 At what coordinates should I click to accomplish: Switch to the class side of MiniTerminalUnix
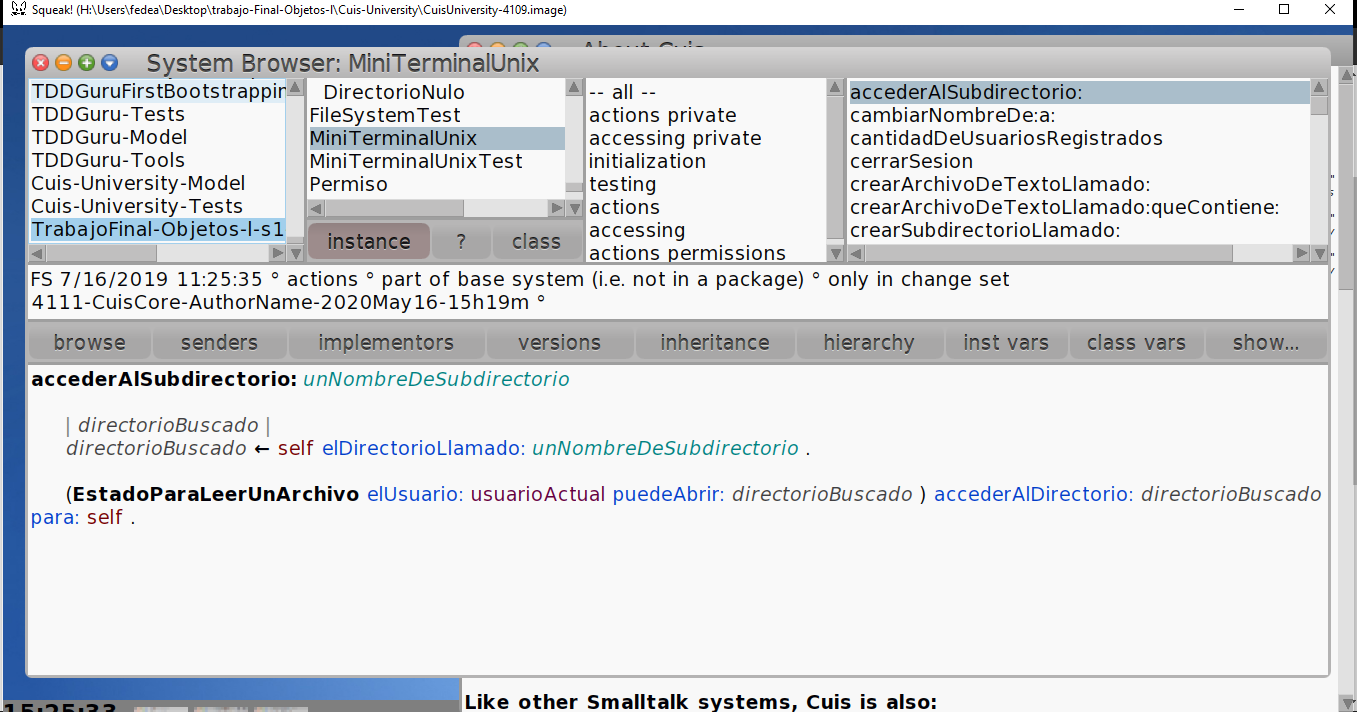coord(536,240)
